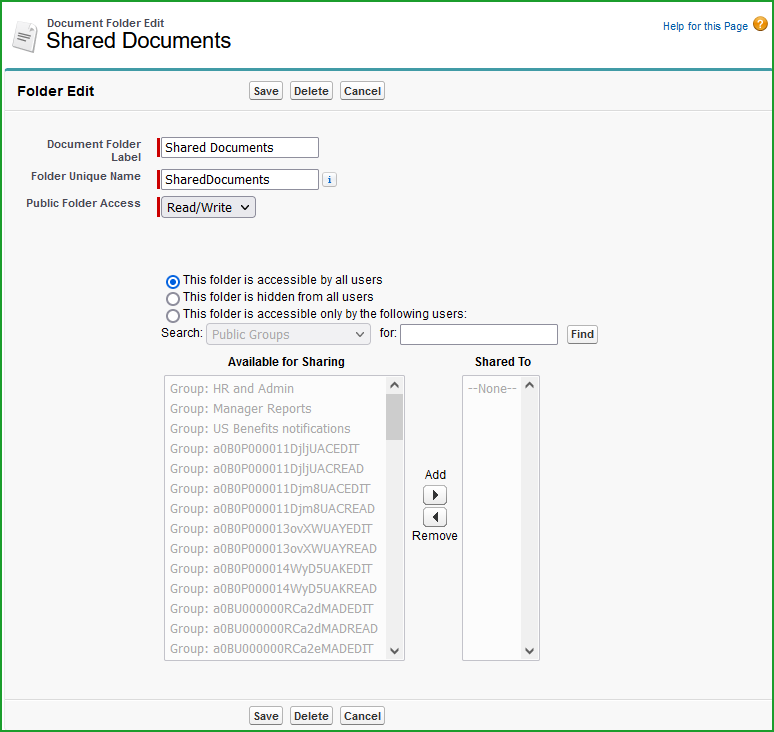Select 'Group: Manager Reports' list entry
The width and height of the screenshot is (774, 732).
click(240, 409)
